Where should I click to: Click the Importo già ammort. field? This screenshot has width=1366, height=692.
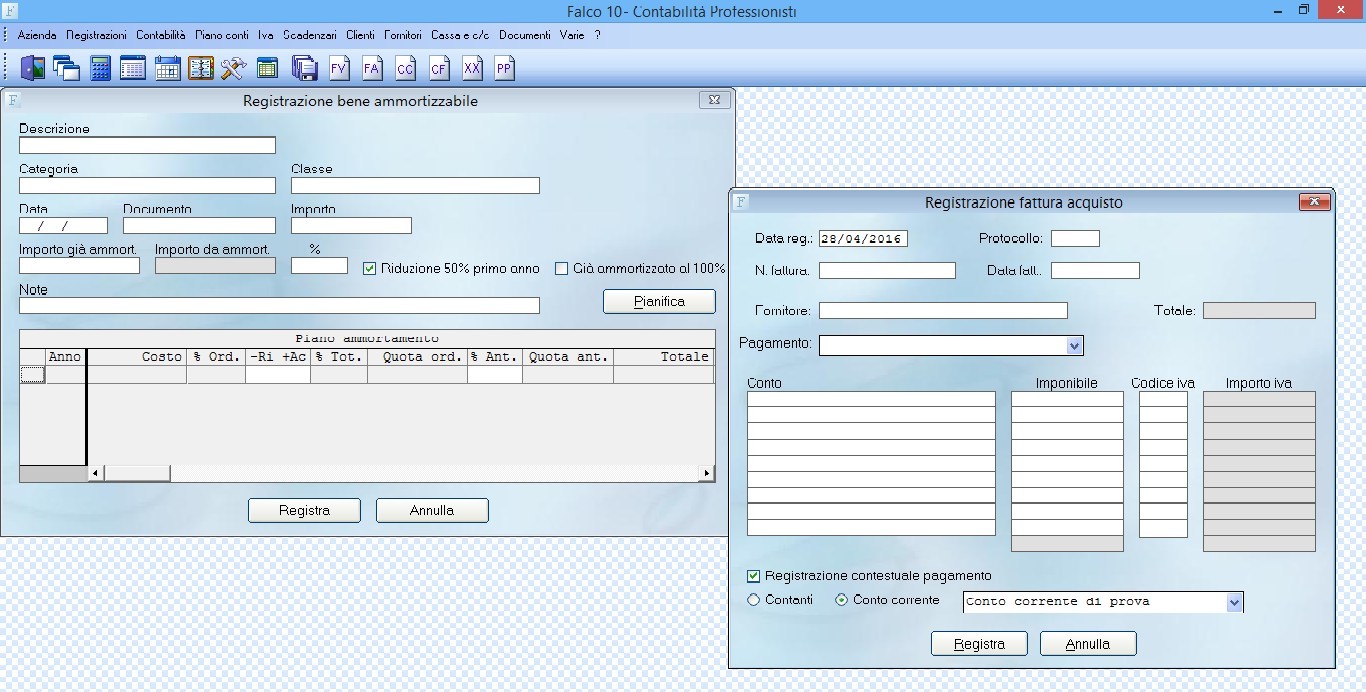(79, 265)
